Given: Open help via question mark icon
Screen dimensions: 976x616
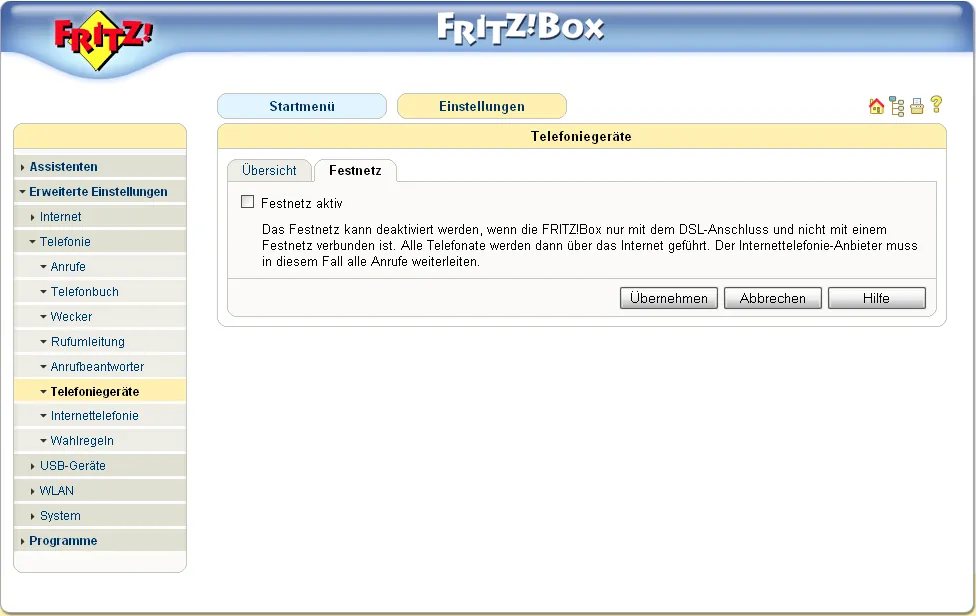Looking at the screenshot, I should click(936, 105).
